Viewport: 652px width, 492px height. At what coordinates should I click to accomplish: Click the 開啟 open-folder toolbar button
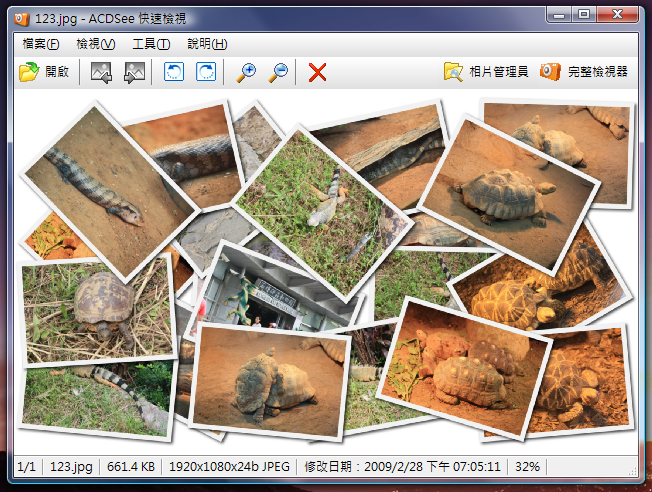44,72
